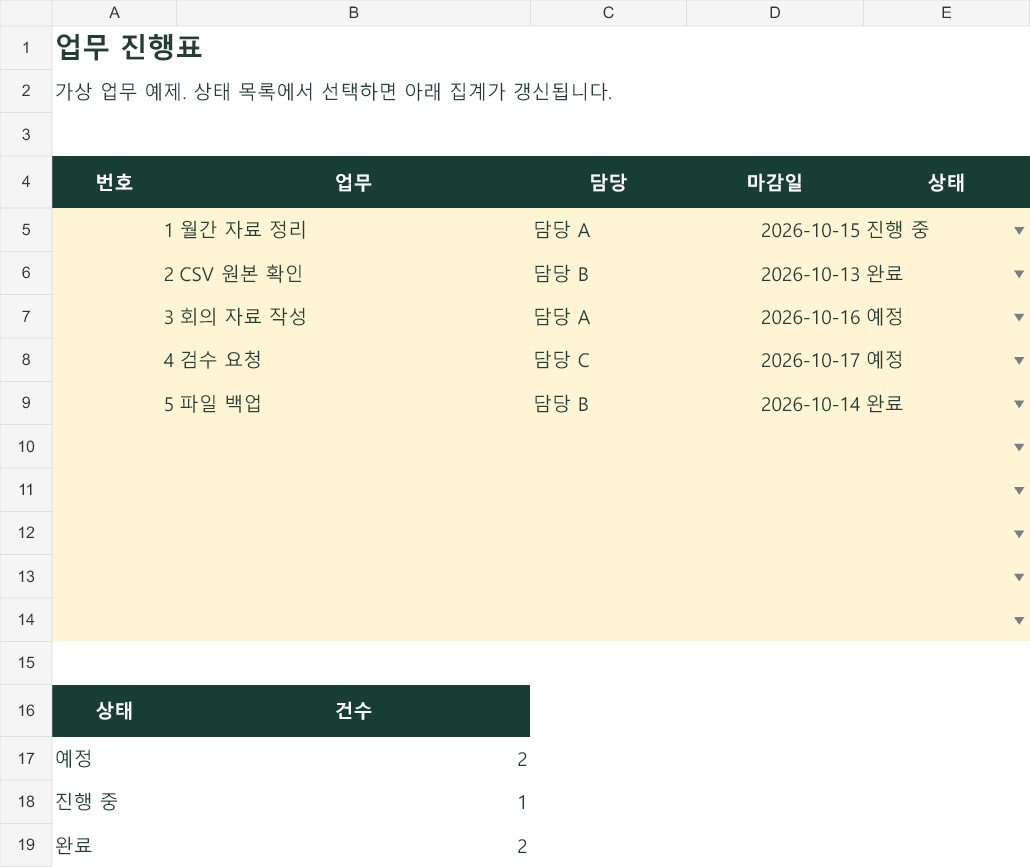Select the date cell 2026-10-13
The height and width of the screenshot is (867, 1030).
pyautogui.click(x=775, y=273)
